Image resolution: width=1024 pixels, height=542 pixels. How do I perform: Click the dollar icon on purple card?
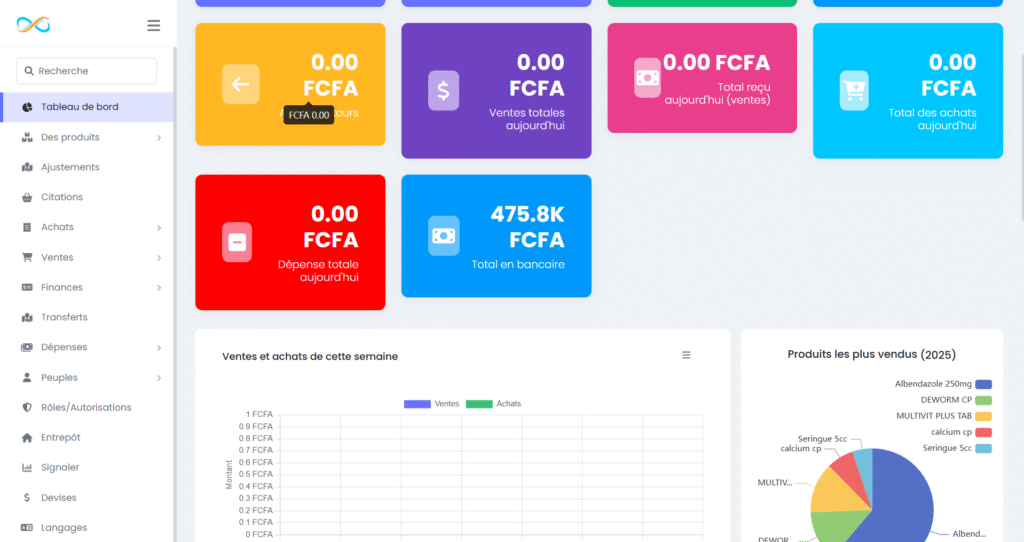443,90
